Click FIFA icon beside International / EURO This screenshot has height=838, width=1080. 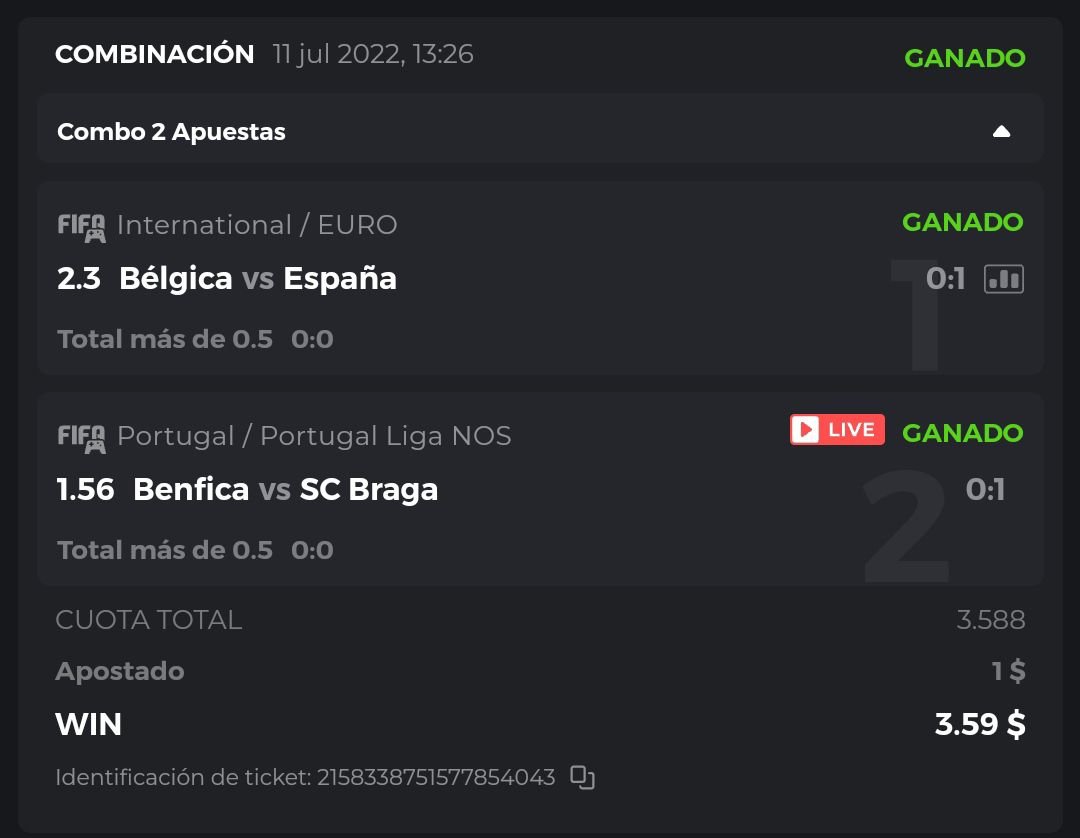[x=81, y=227]
